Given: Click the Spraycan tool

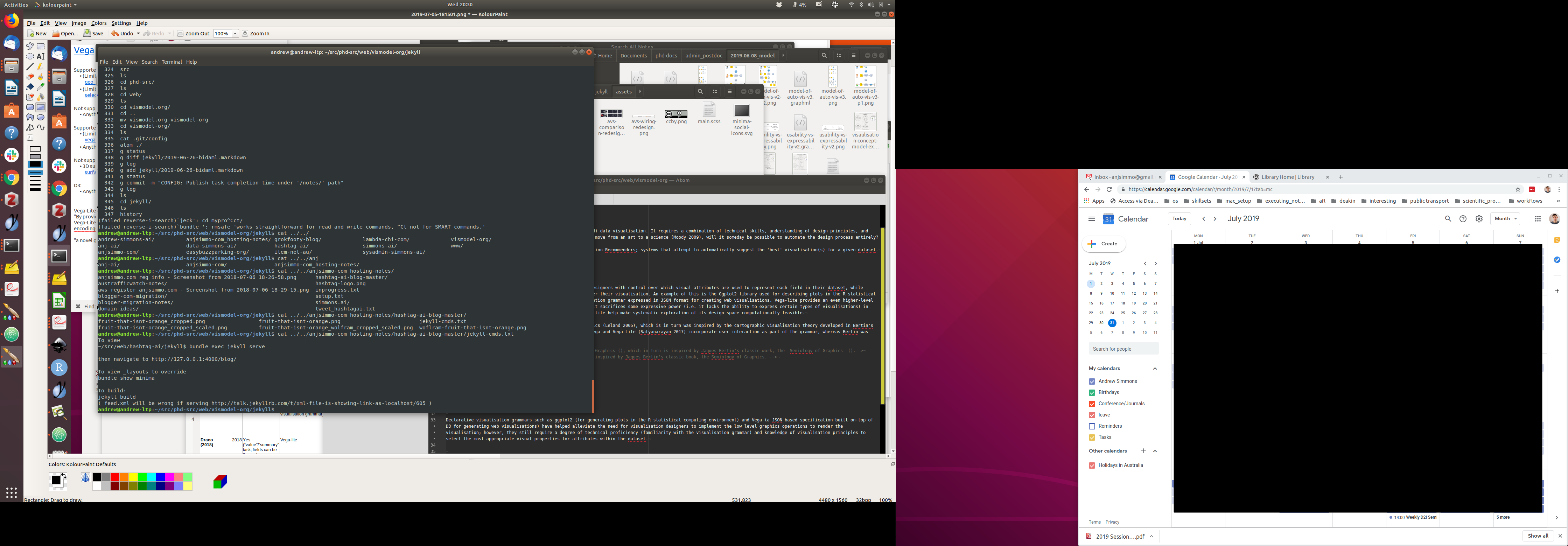Looking at the screenshot, I should click(x=41, y=97).
